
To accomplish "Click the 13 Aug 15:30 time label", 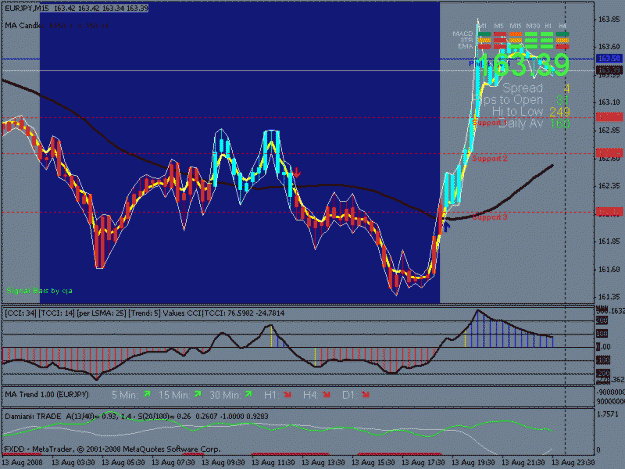I will (x=373, y=463).
